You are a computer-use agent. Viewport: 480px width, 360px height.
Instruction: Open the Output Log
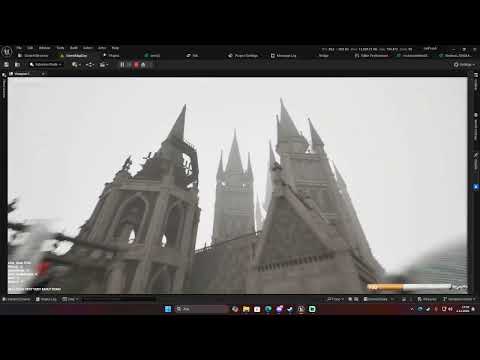tap(46, 299)
